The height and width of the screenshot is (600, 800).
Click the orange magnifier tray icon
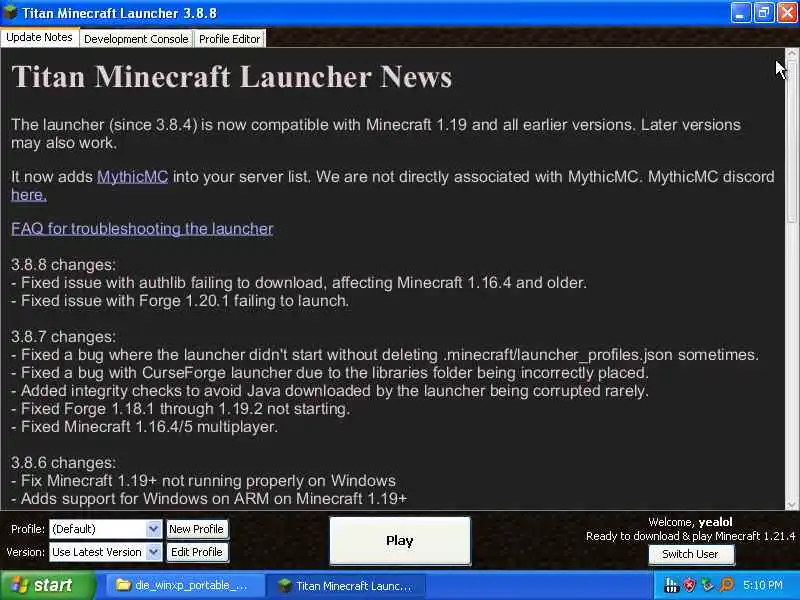(726, 585)
